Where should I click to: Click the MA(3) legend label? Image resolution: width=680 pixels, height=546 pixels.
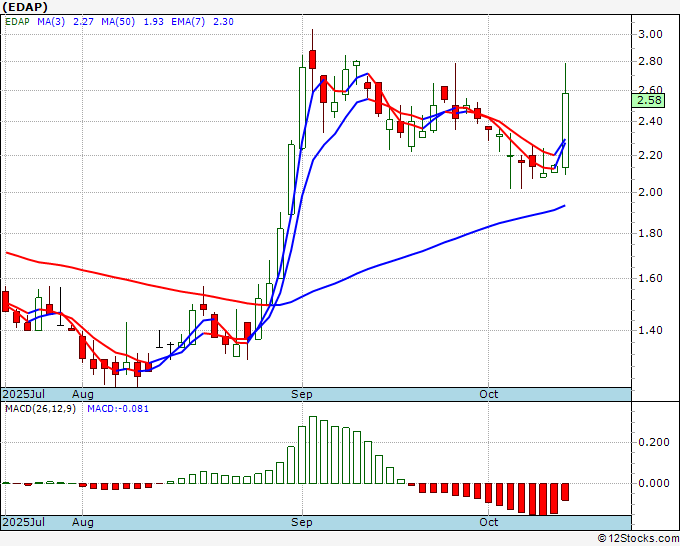(51, 22)
